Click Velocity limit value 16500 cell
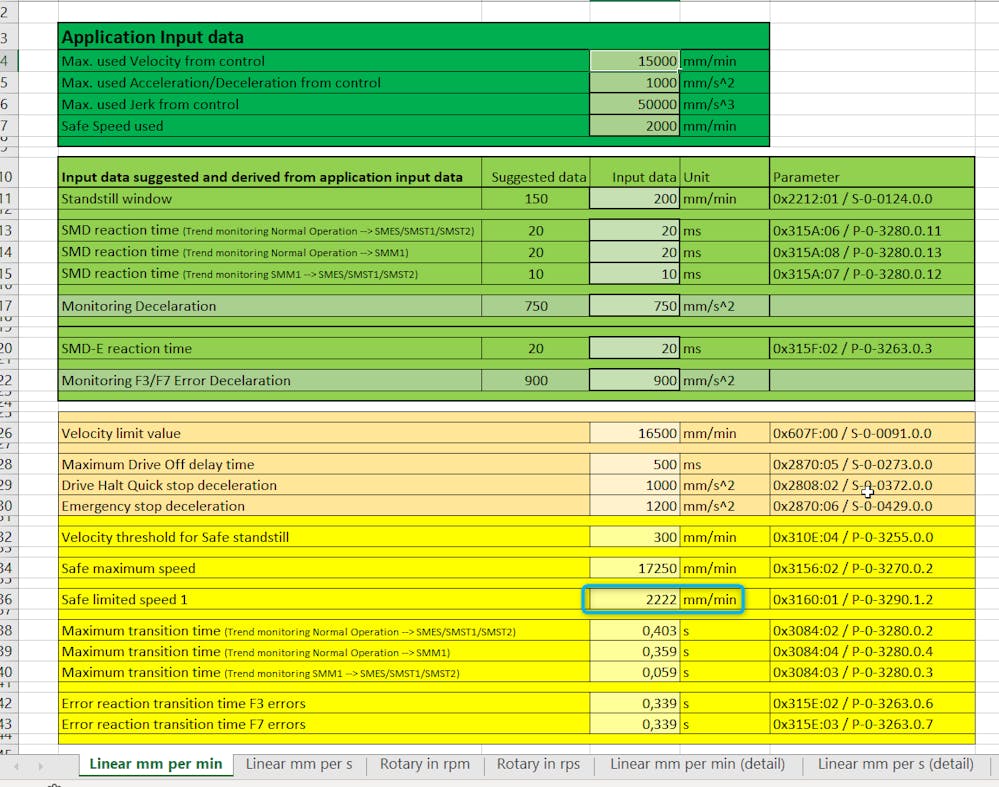 click(x=635, y=433)
